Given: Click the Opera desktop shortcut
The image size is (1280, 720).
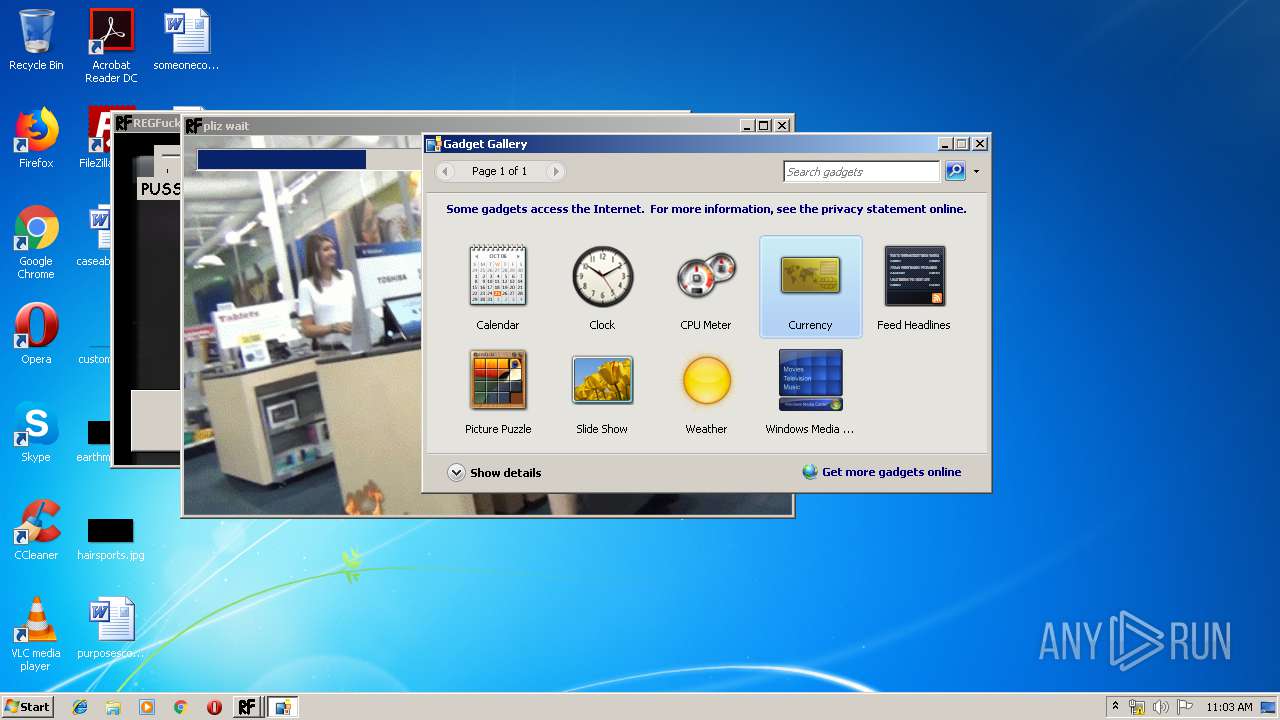Looking at the screenshot, I should [x=36, y=334].
